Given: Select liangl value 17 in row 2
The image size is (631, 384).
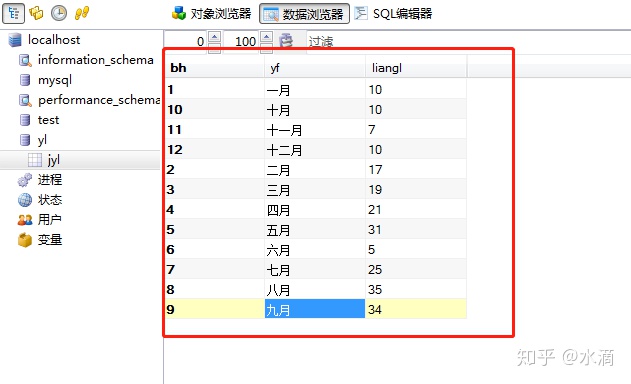Looking at the screenshot, I should point(417,169).
